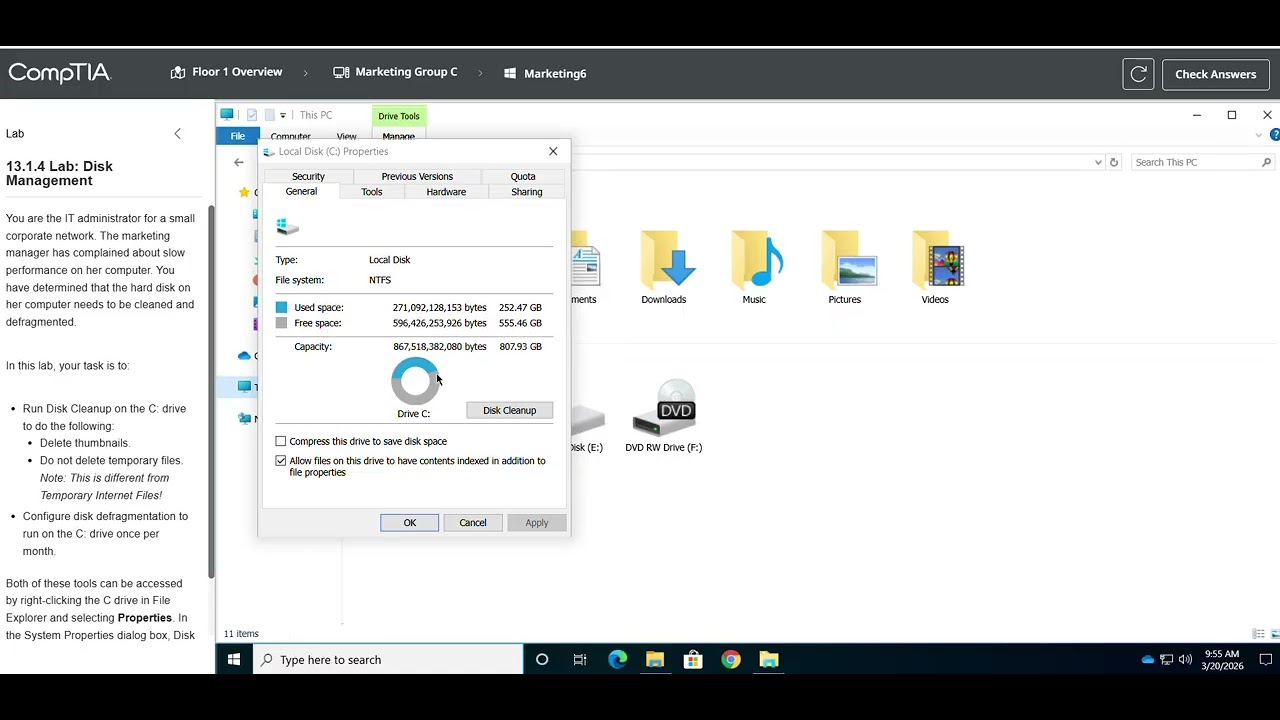Open Task View from the taskbar
The image size is (1280, 720).
[x=580, y=660]
